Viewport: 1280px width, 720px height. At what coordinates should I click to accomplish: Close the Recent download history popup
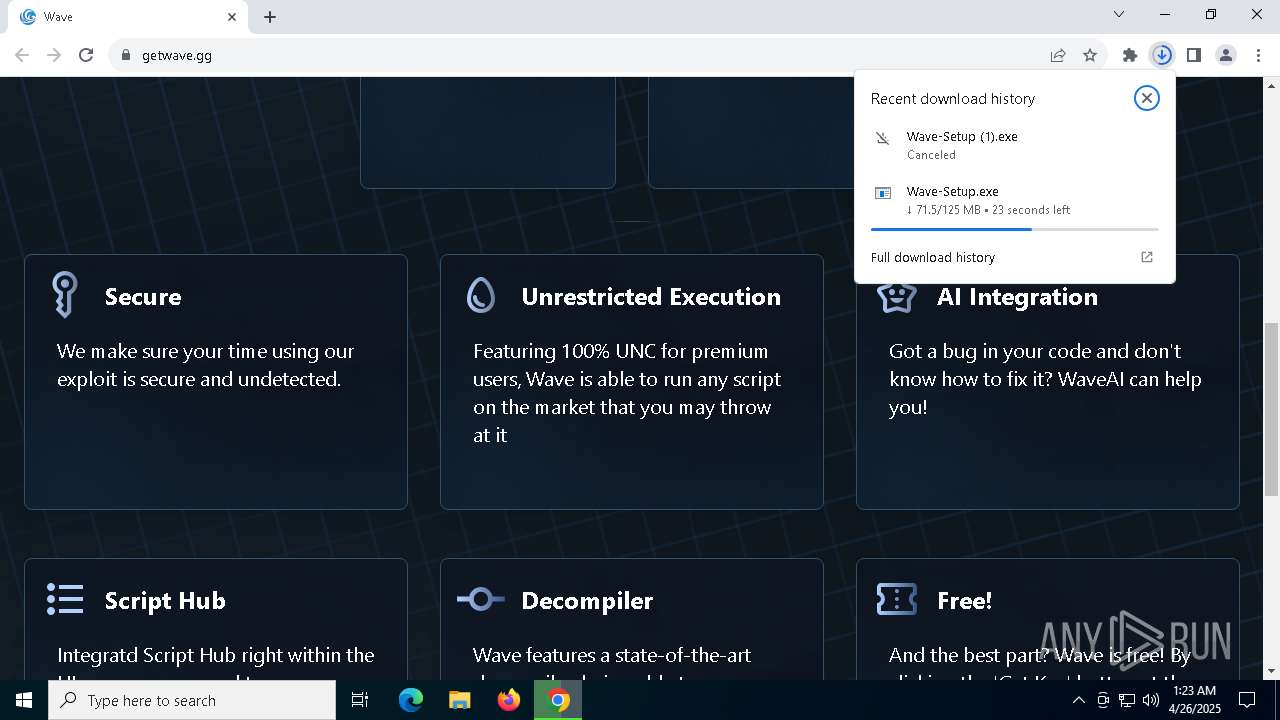pyautogui.click(x=1147, y=98)
